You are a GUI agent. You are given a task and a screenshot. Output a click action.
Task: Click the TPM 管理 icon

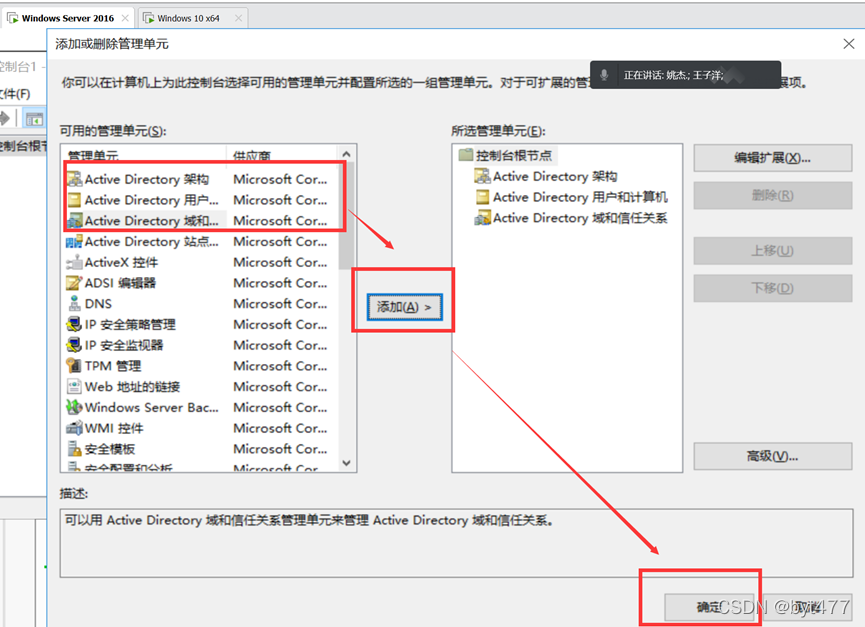[x=74, y=366]
